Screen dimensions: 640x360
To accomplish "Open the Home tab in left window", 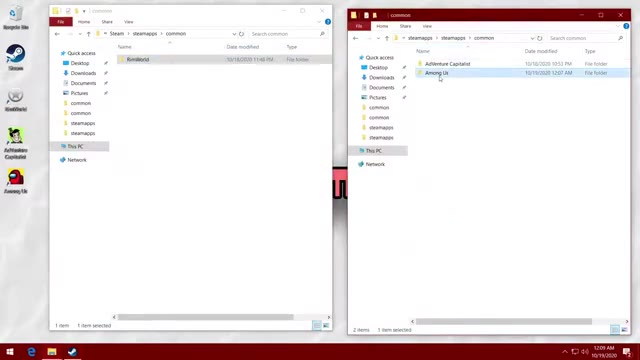I will pyautogui.click(x=84, y=22).
